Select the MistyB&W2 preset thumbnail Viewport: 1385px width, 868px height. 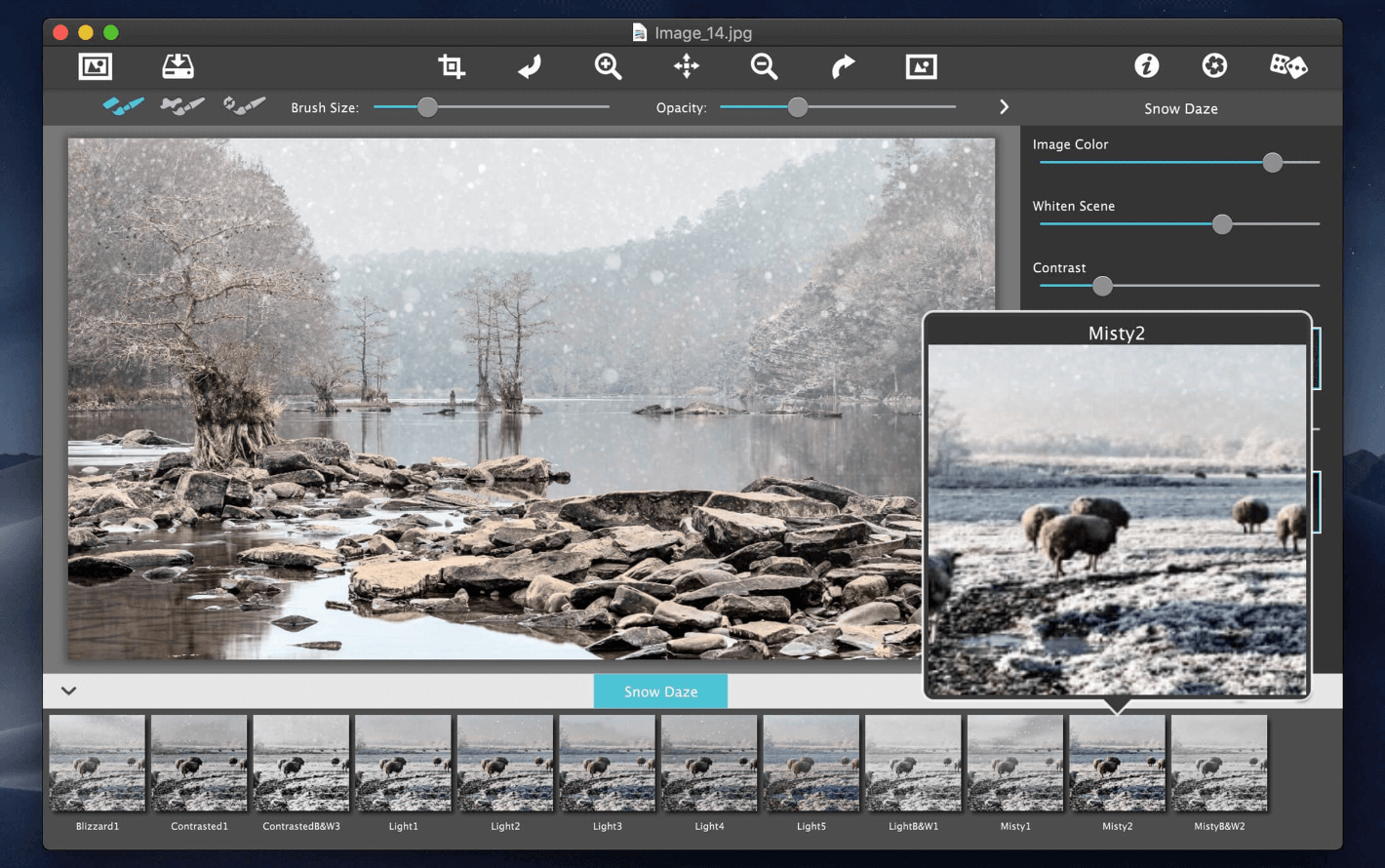1219,763
